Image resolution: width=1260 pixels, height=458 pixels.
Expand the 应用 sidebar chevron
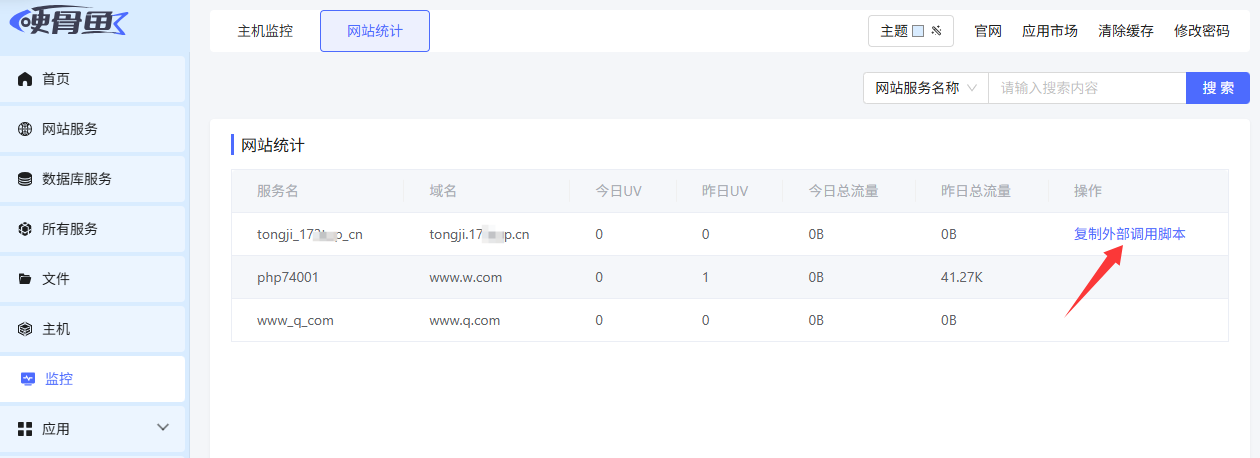tap(164, 428)
